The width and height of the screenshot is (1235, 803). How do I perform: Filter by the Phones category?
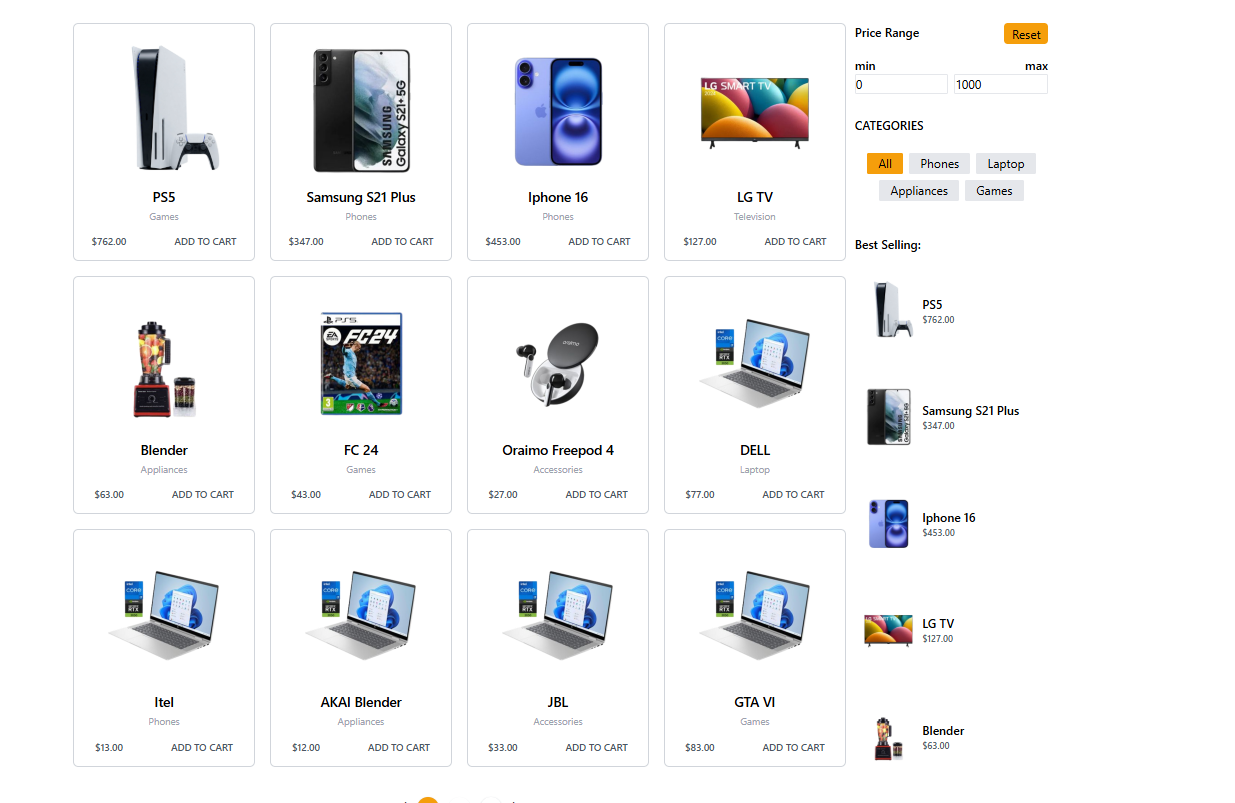[939, 164]
